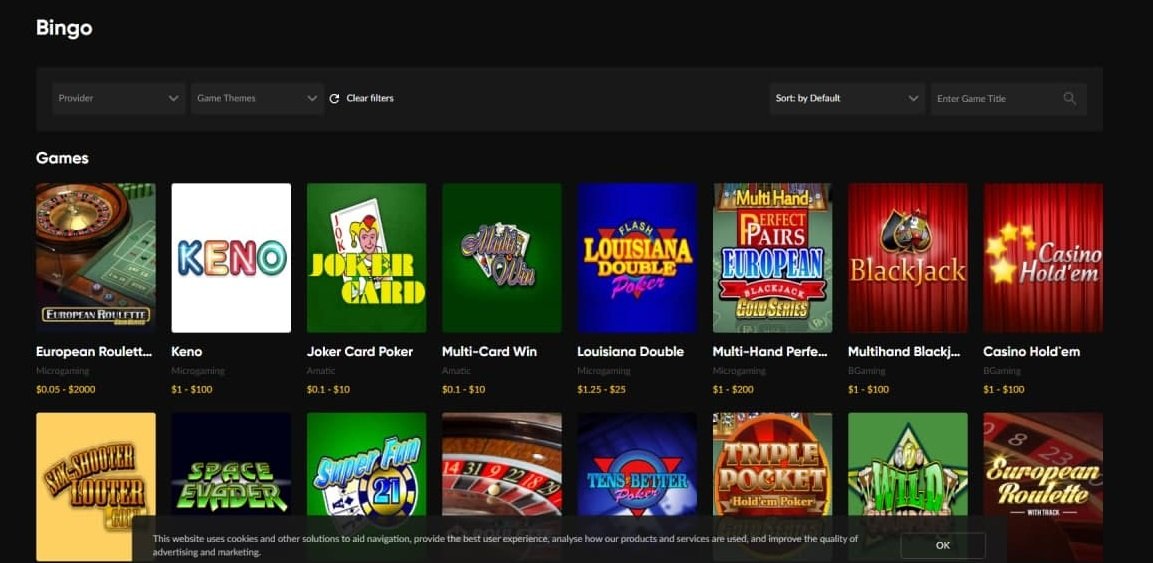Launch the BlackJack red curtain thumbnail
The image size is (1153, 563).
(x=907, y=258)
